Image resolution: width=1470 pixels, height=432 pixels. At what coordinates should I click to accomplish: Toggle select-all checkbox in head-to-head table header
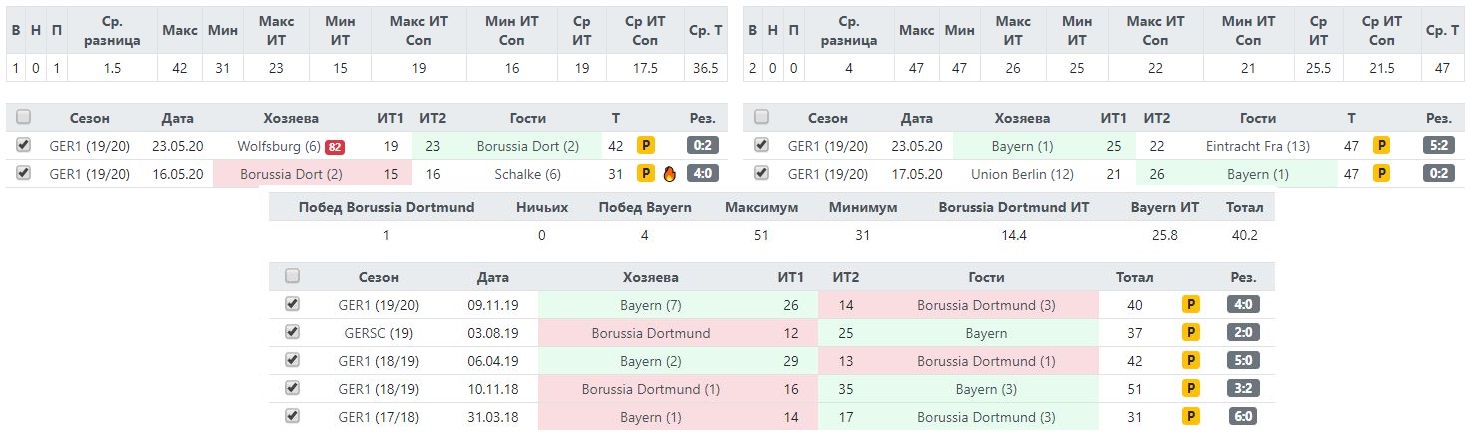pos(292,276)
